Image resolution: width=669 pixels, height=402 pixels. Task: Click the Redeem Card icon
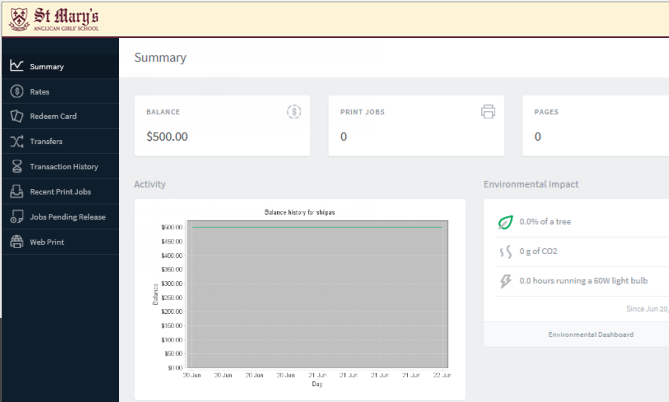click(17, 116)
